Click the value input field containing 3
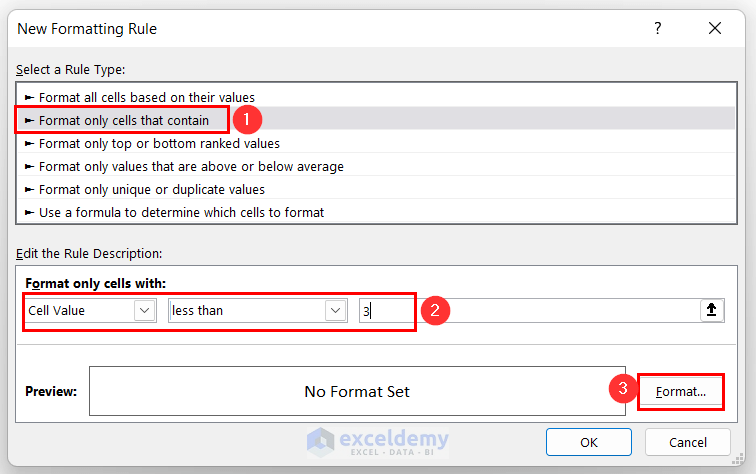The height and width of the screenshot is (474, 756). [x=386, y=310]
